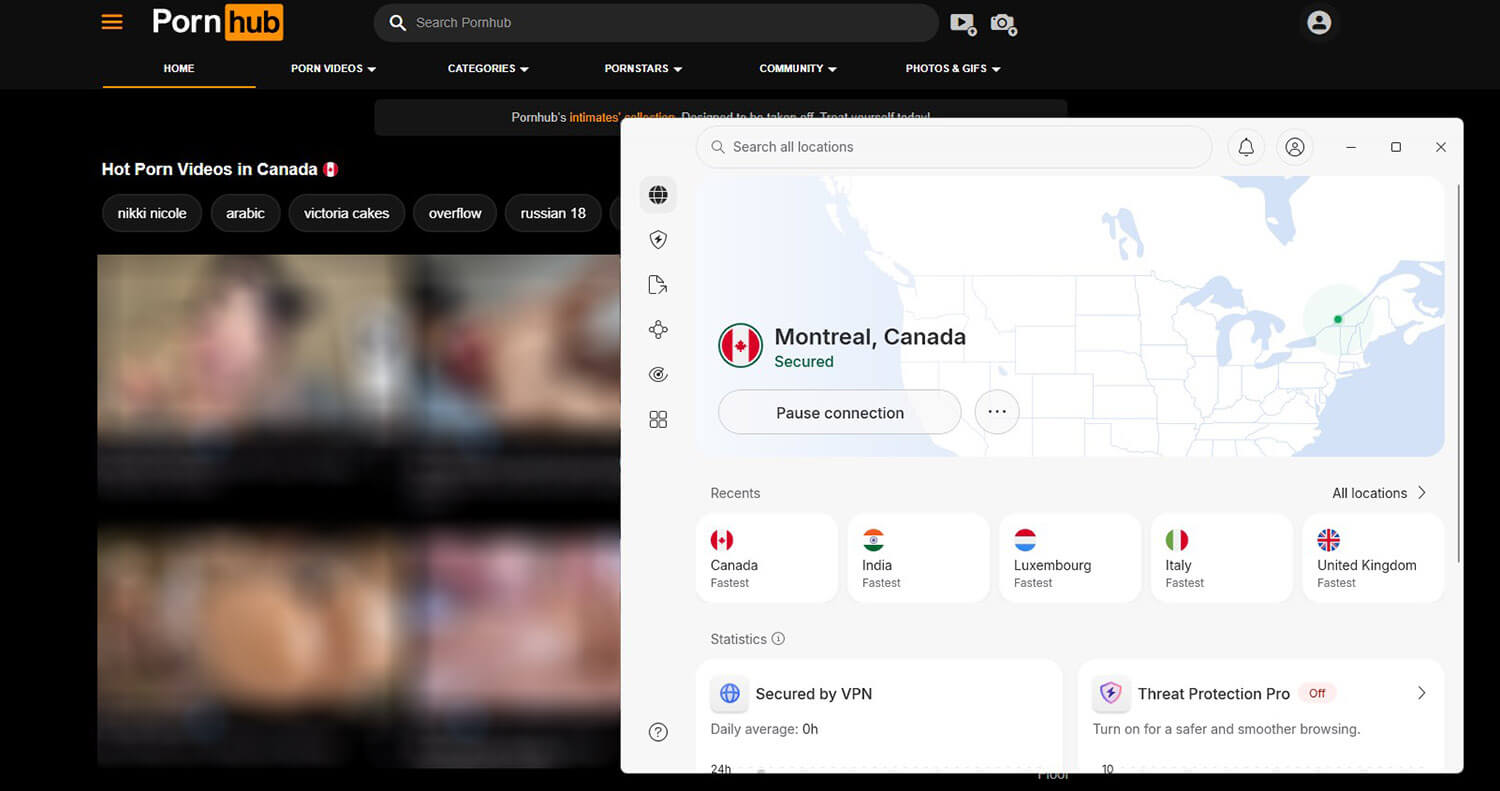The width and height of the screenshot is (1500, 791).
Task: Click the green Montreal marker on map
Action: point(1338,319)
